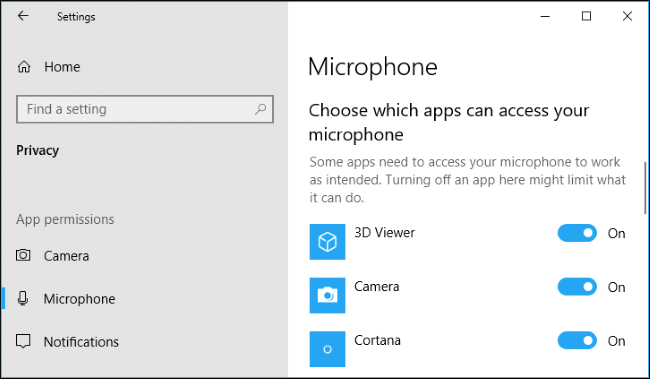Open Home settings page
650x379 pixels.
[x=62, y=67]
